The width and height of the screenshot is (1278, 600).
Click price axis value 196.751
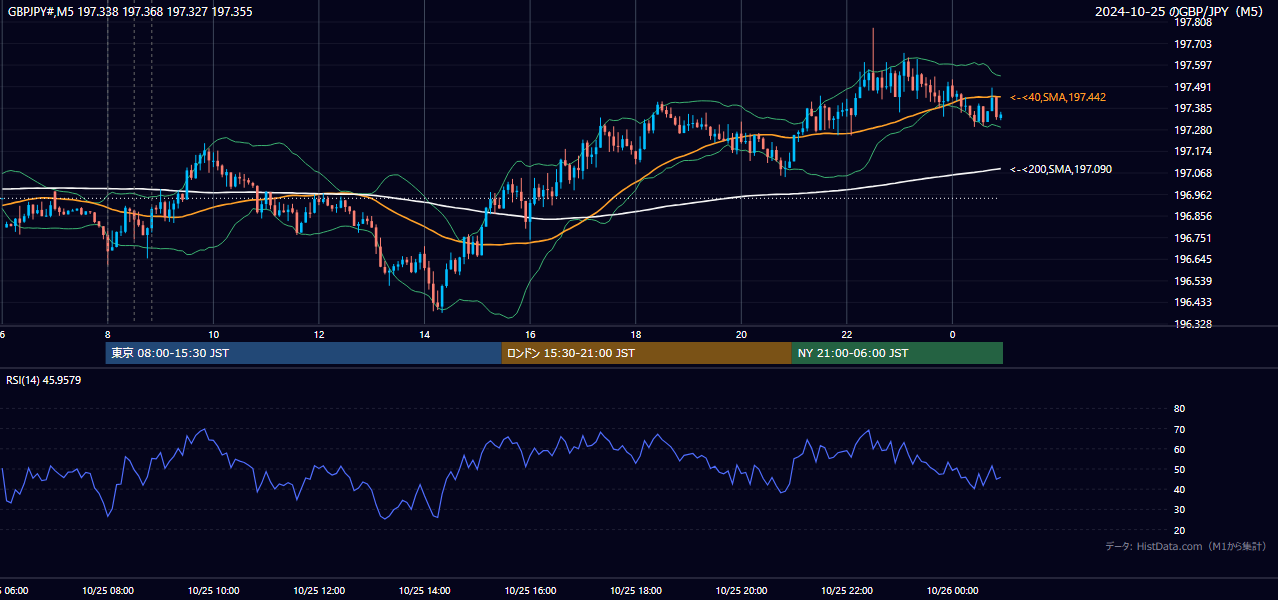[1193, 238]
